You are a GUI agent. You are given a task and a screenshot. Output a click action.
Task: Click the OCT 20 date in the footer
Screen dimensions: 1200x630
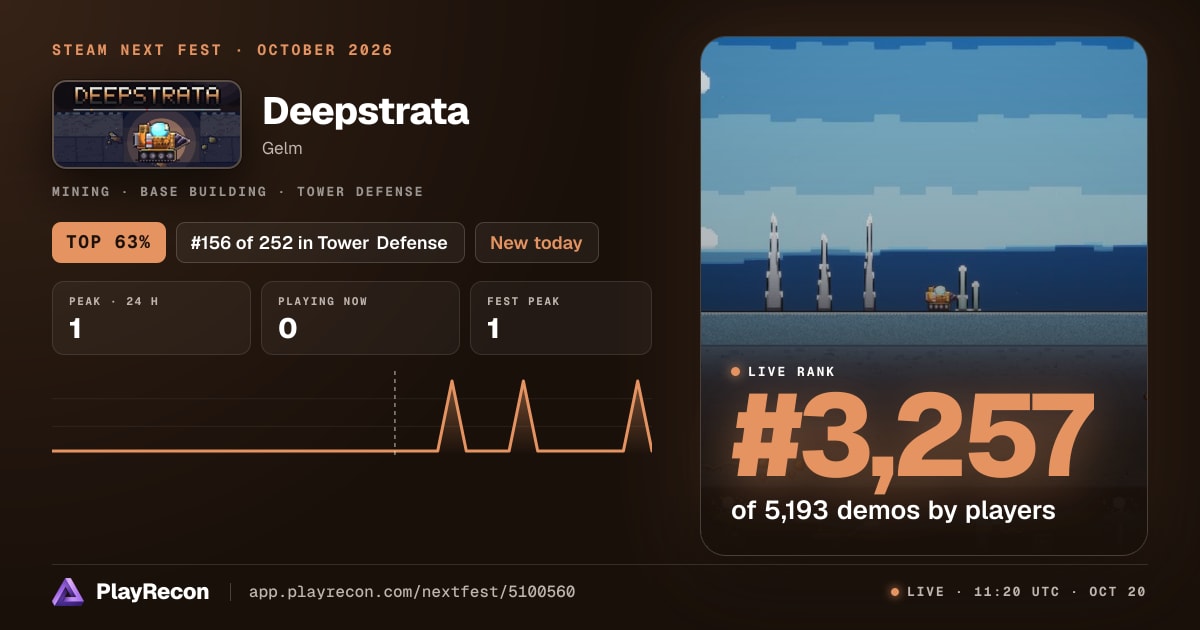(x=1117, y=592)
